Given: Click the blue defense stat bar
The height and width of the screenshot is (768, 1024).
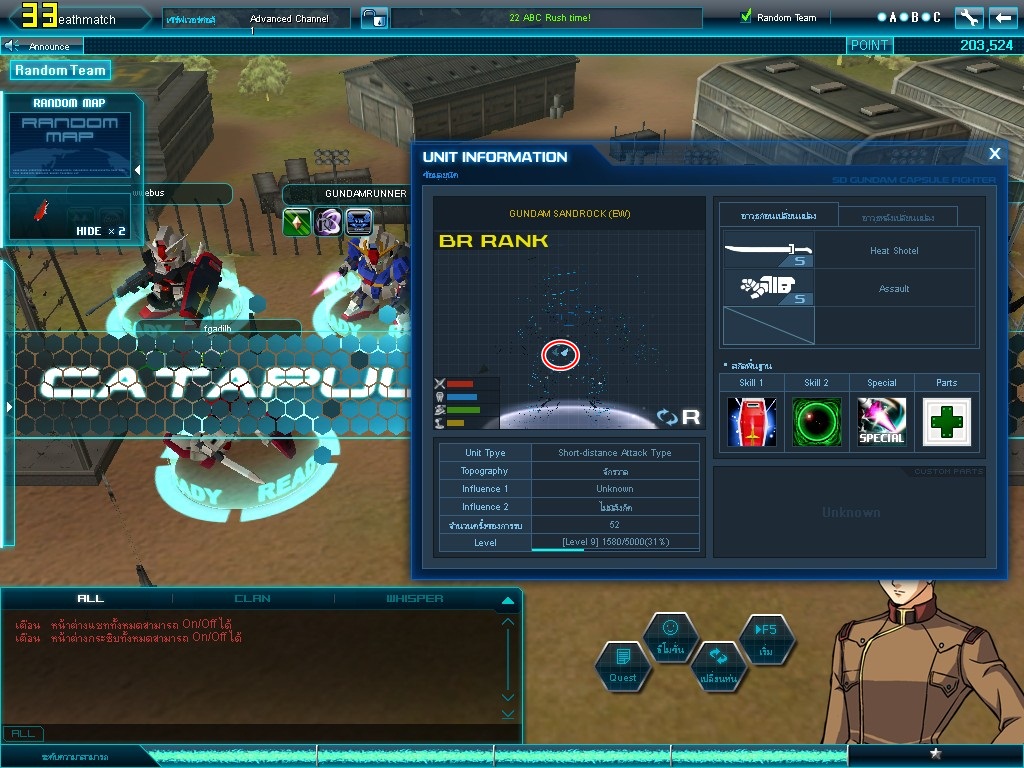Looking at the screenshot, I should (x=462, y=396).
